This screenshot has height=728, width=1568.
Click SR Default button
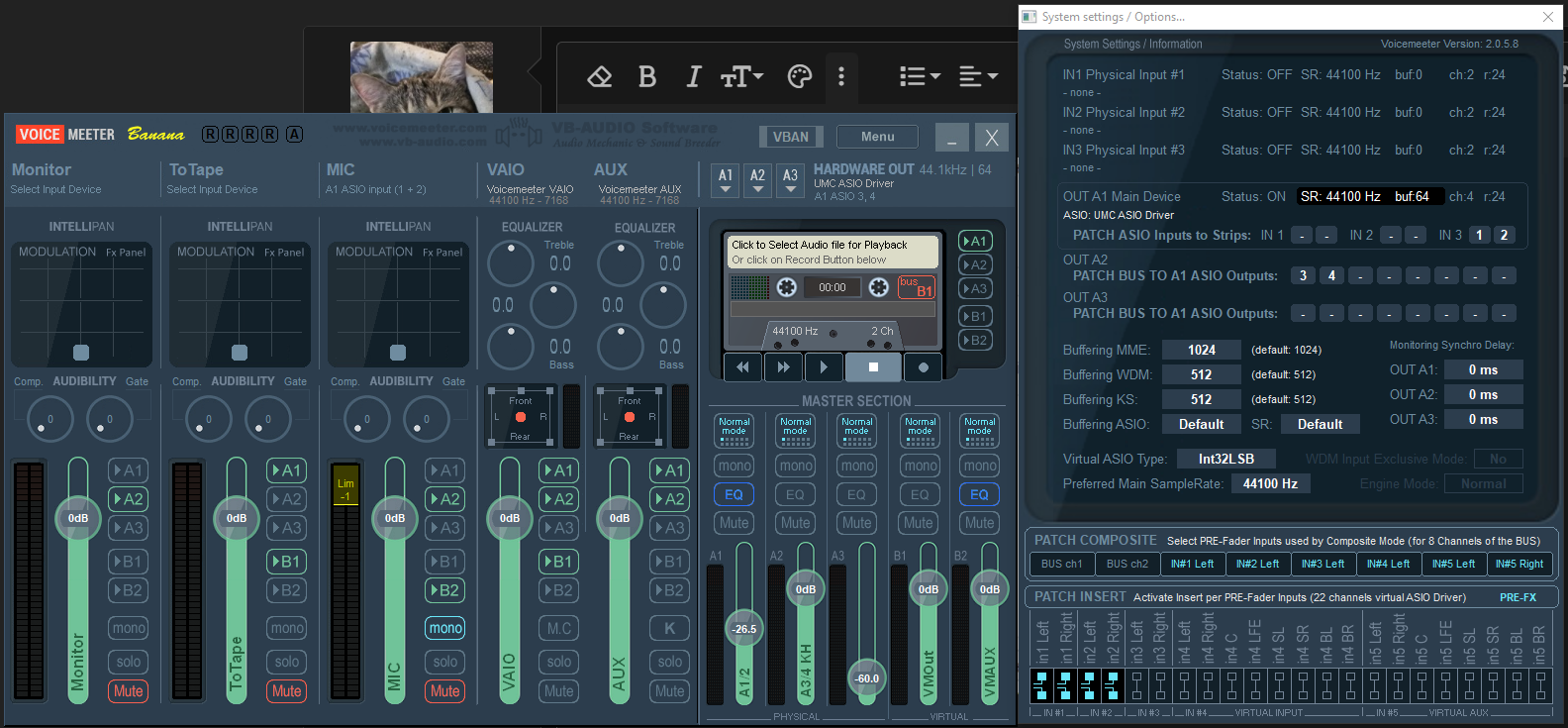tap(1321, 424)
